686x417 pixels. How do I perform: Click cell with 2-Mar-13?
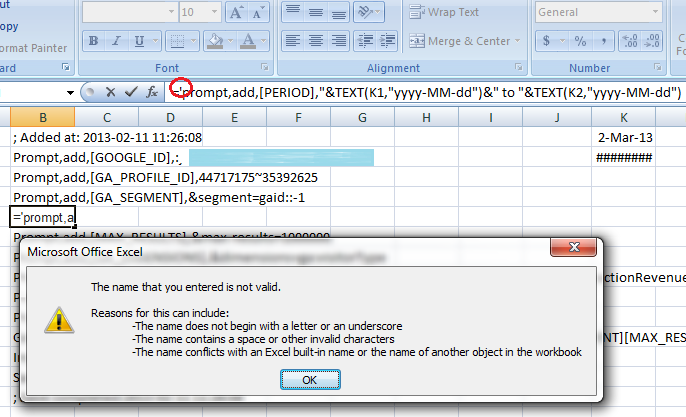tap(623, 137)
